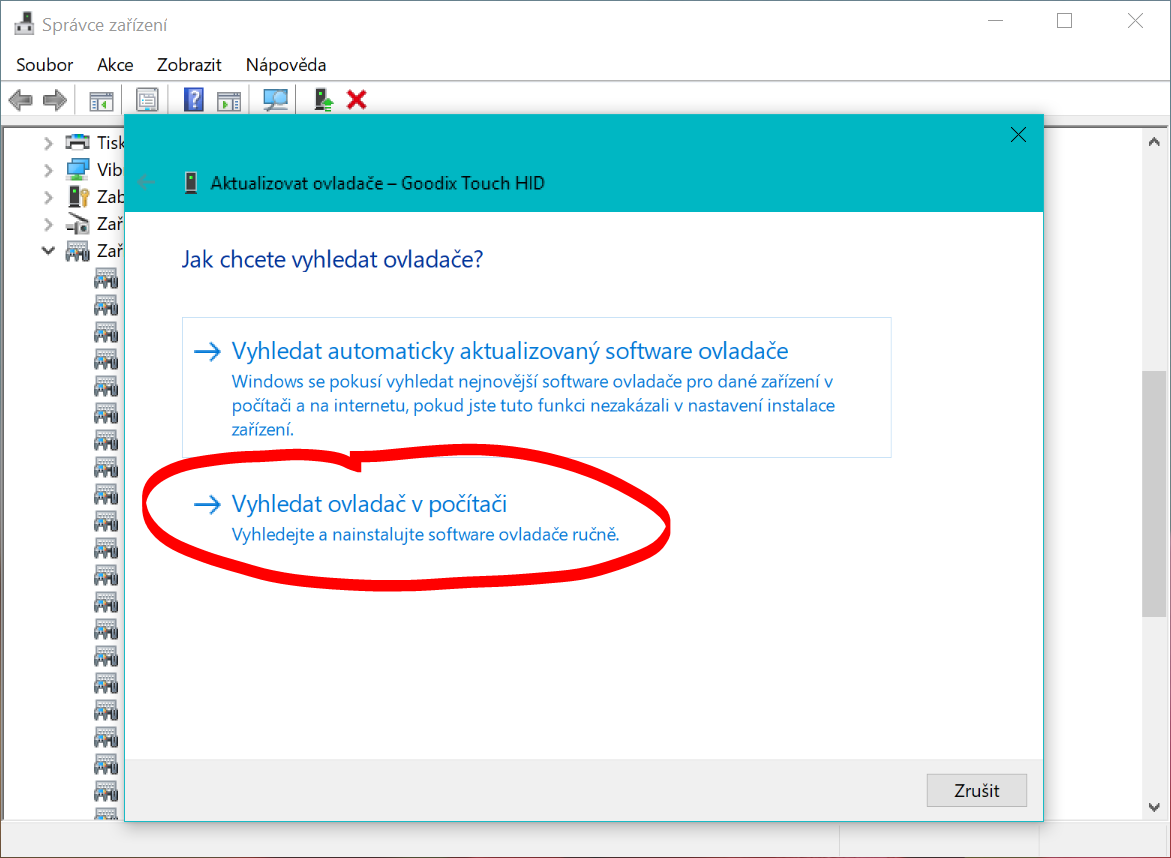Open the Nápověda menu

pyautogui.click(x=286, y=65)
